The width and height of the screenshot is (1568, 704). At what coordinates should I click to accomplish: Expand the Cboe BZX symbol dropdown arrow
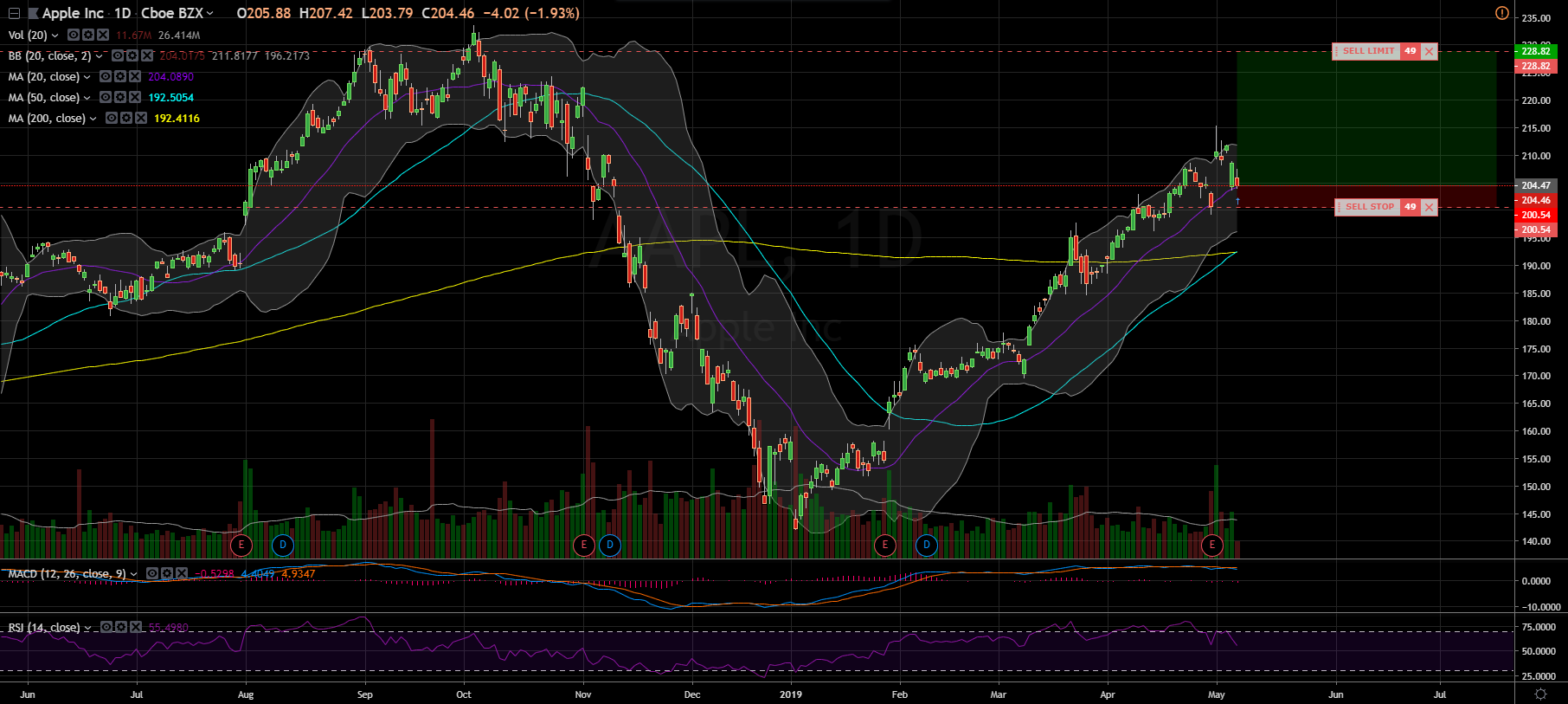click(210, 13)
